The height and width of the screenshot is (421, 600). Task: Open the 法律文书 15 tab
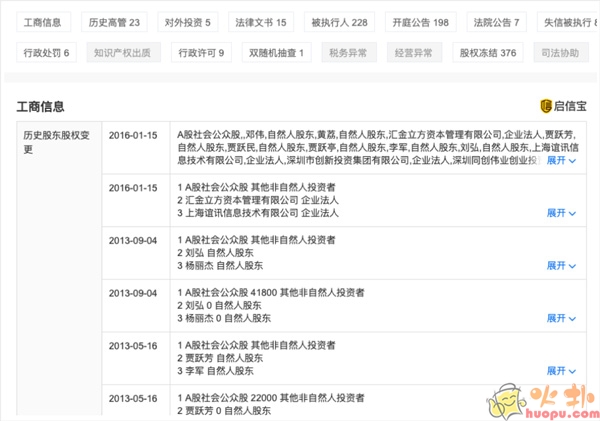[260, 21]
